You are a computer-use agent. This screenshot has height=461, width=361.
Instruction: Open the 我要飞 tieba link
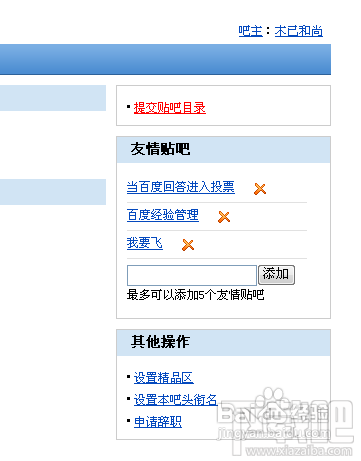pos(145,243)
